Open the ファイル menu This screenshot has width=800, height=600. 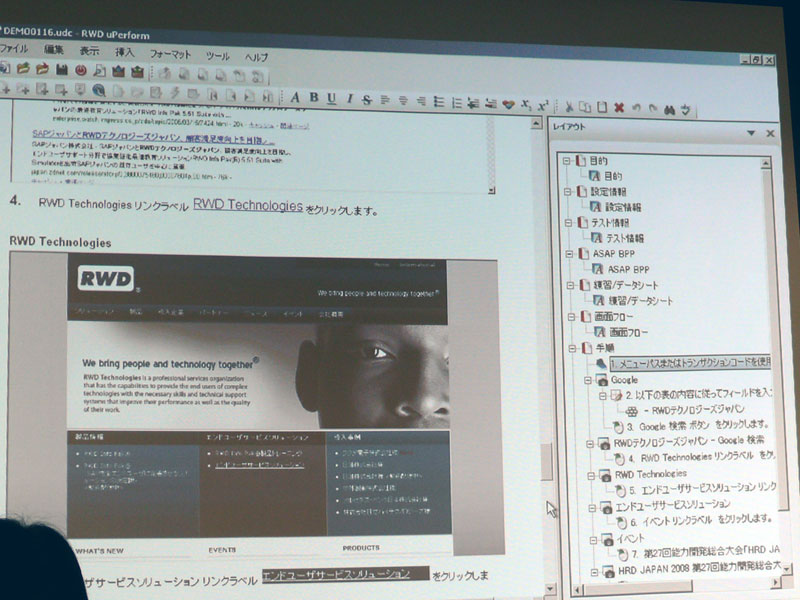14,48
